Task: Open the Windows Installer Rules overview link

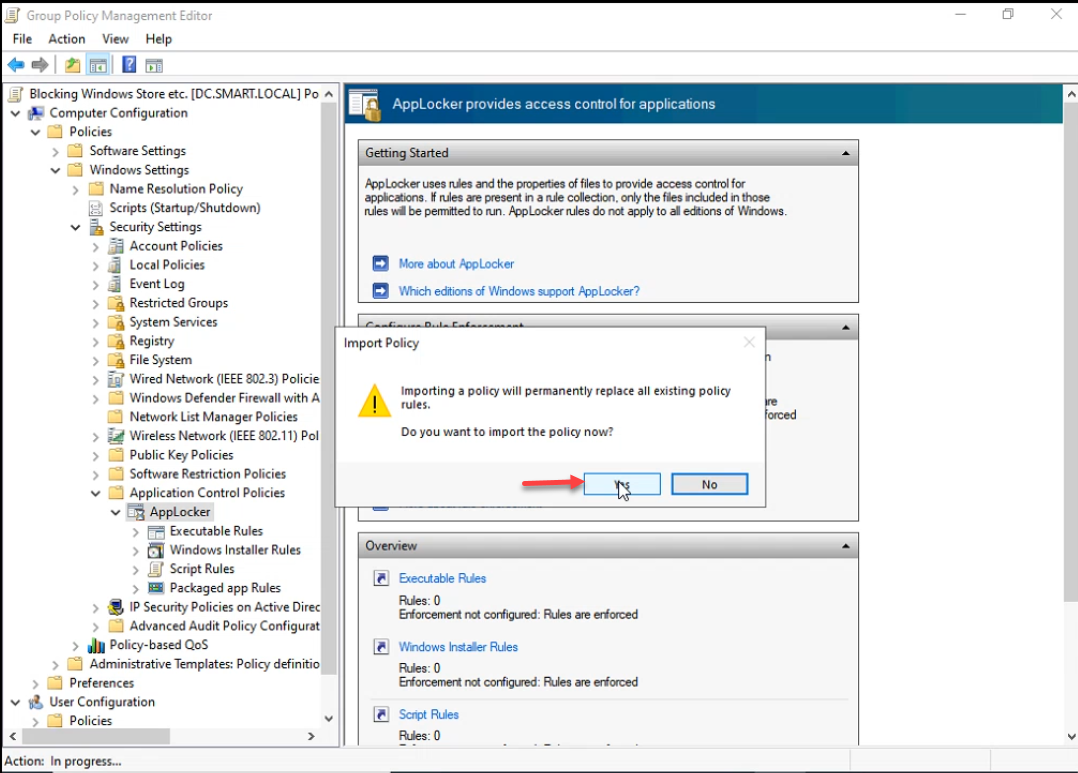Action: (x=458, y=646)
